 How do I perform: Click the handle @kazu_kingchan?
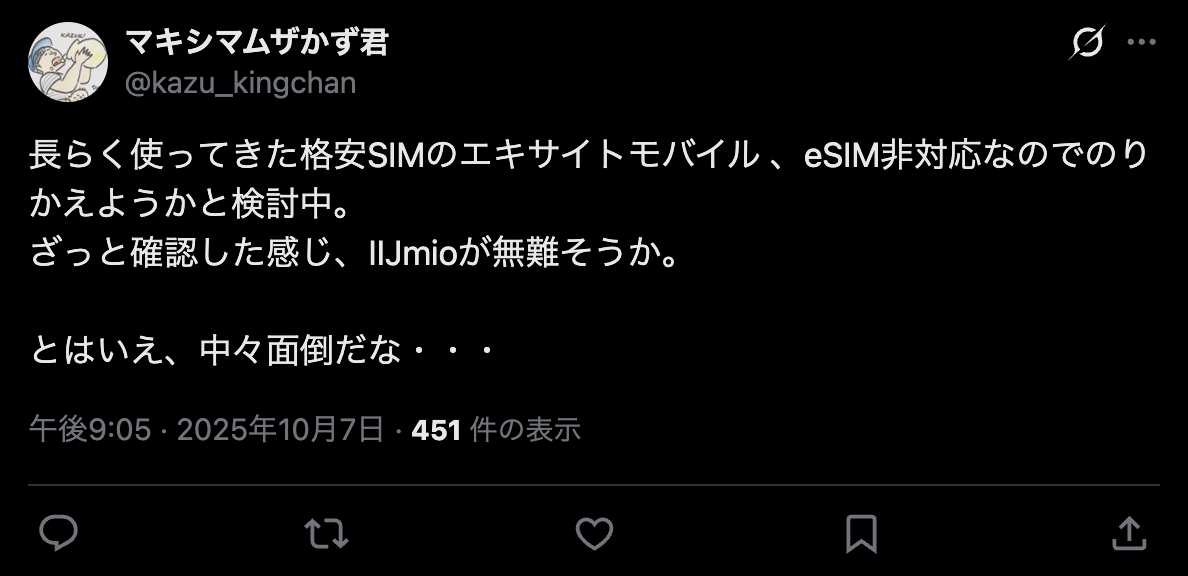click(x=240, y=83)
